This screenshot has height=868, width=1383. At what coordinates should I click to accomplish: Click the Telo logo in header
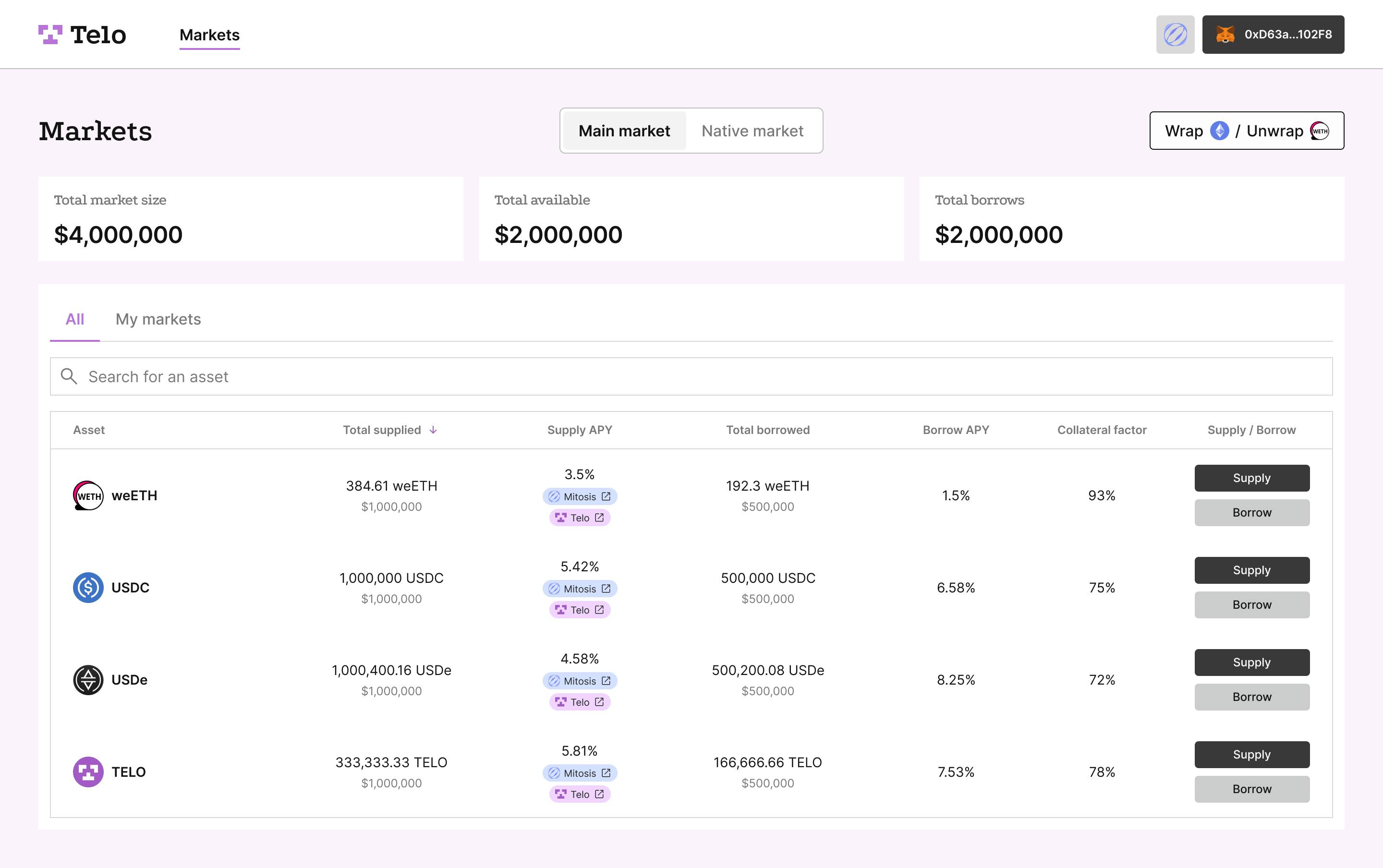(82, 35)
